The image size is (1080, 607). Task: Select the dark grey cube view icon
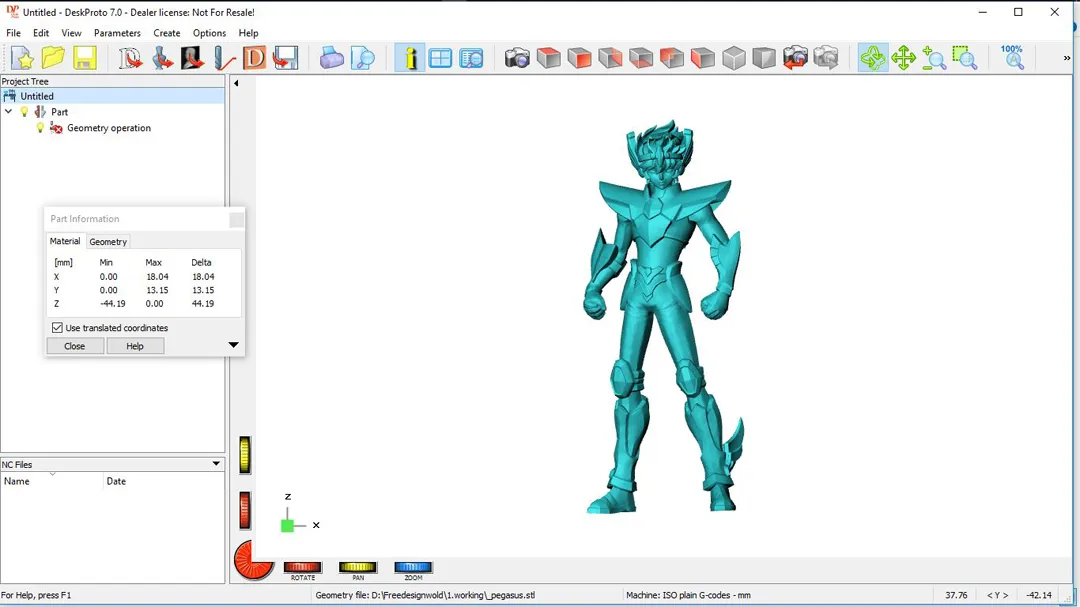coord(764,58)
